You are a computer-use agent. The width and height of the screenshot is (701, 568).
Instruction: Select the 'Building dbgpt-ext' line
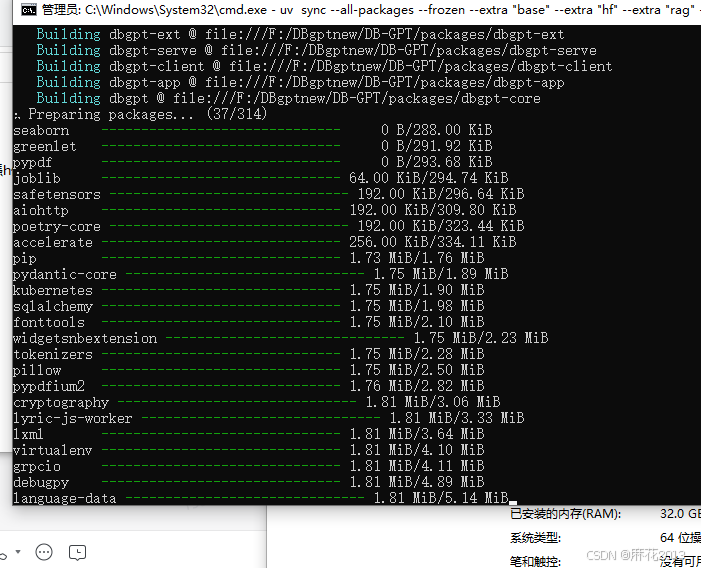300,34
